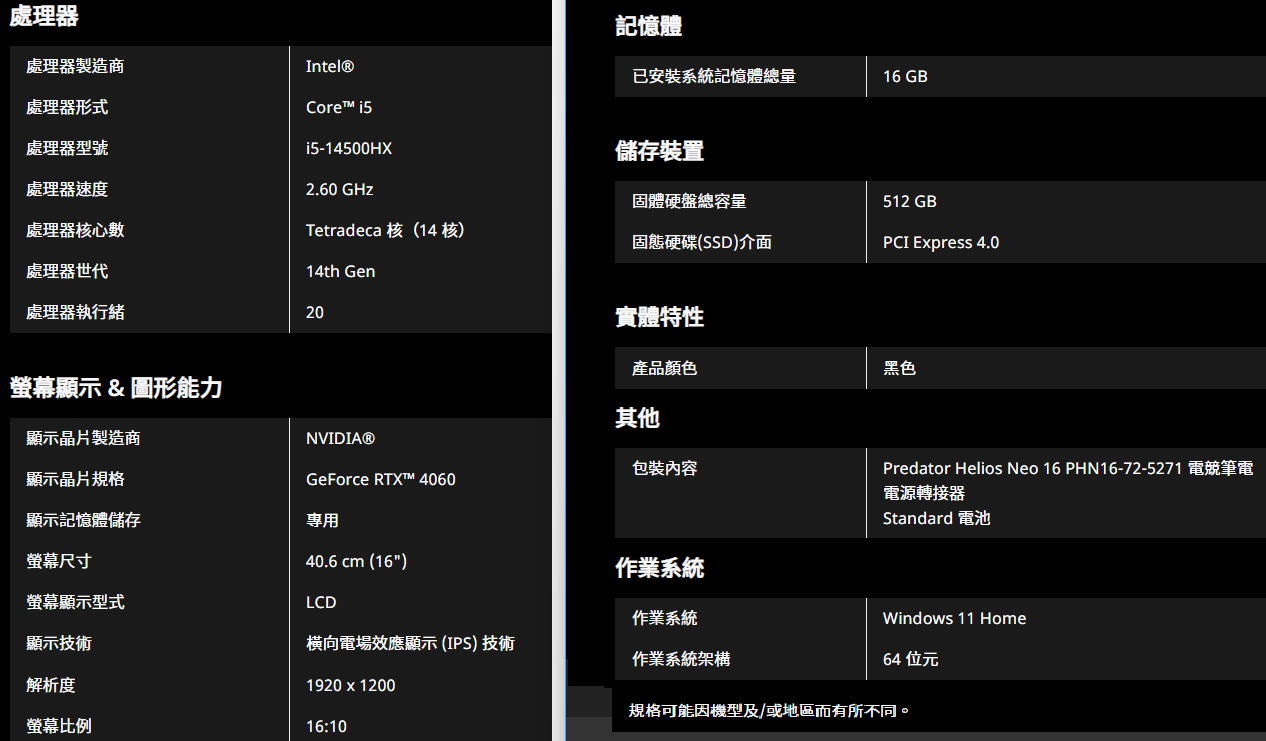Click the 處理器速度 label

(67, 189)
